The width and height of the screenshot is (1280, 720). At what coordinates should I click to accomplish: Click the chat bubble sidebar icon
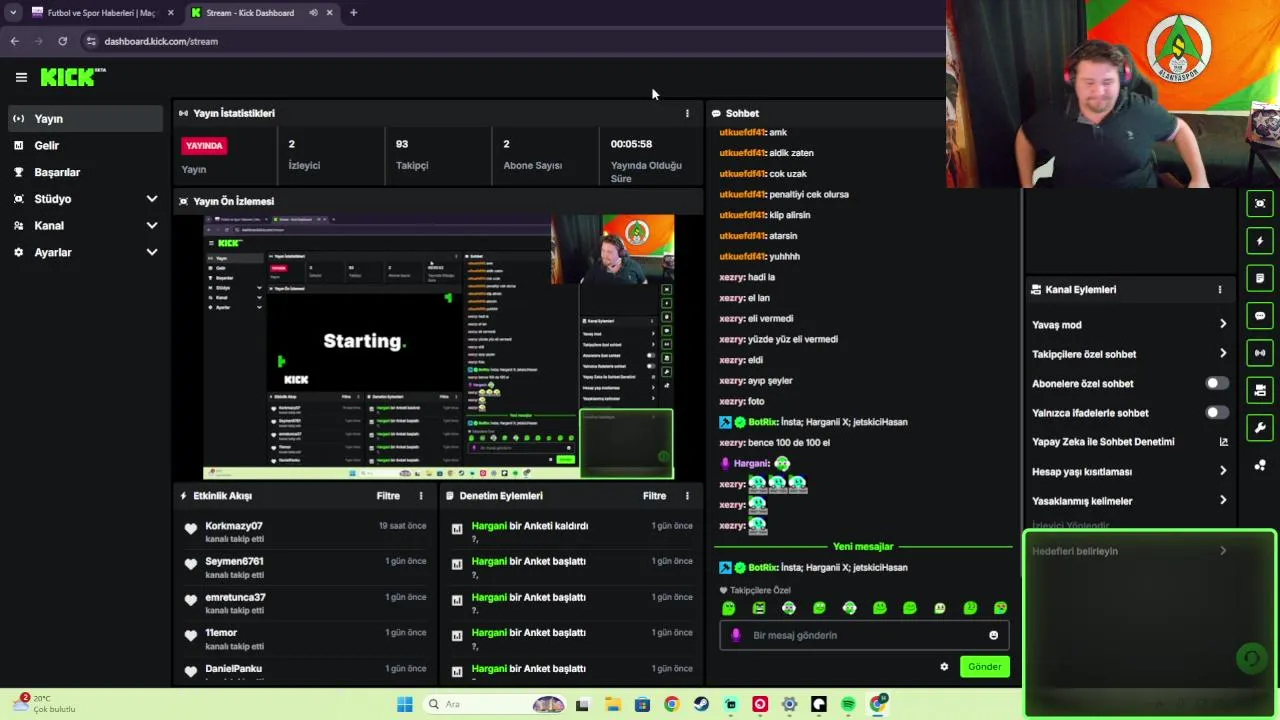[1260, 316]
